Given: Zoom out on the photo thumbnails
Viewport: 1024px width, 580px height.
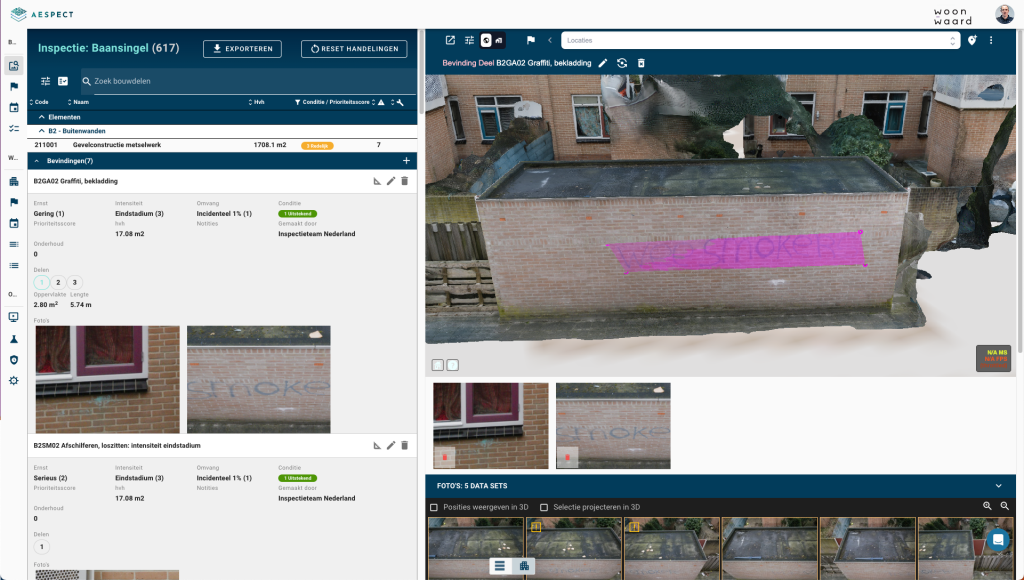Looking at the screenshot, I should pyautogui.click(x=1004, y=506).
